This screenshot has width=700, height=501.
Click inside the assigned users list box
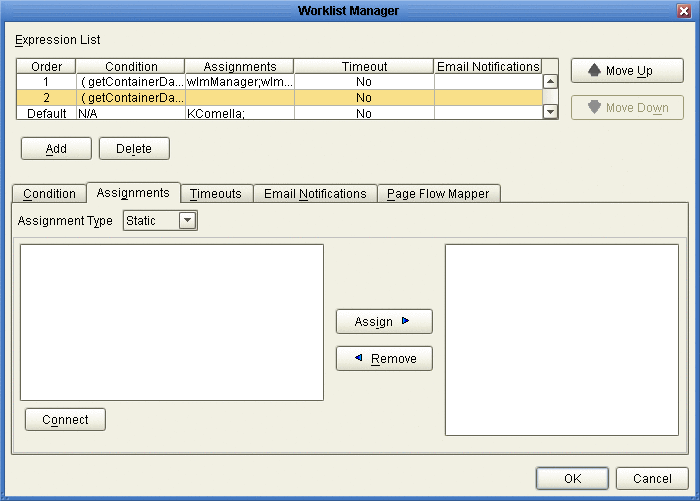562,340
